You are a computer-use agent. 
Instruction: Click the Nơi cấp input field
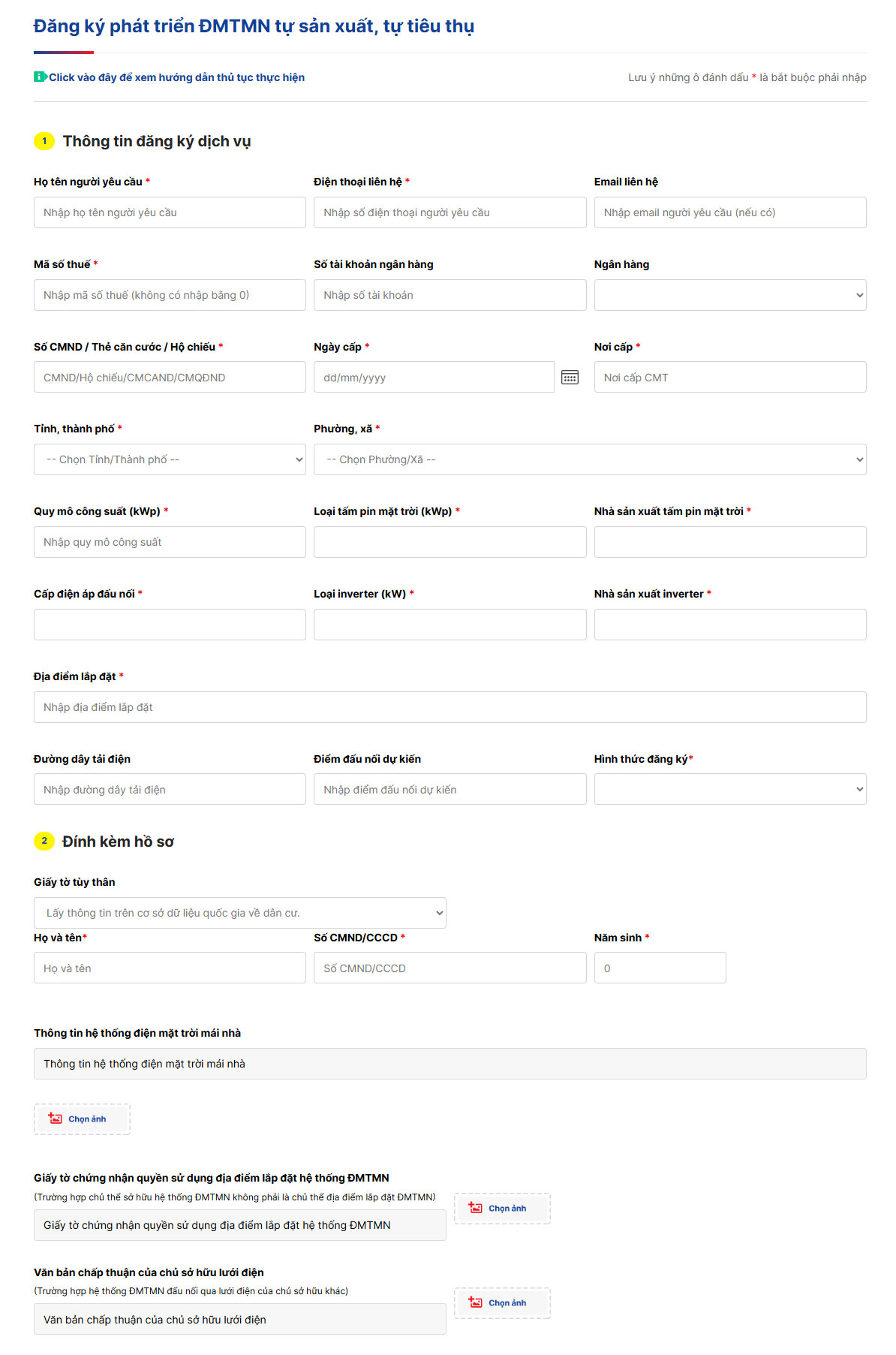click(x=729, y=377)
